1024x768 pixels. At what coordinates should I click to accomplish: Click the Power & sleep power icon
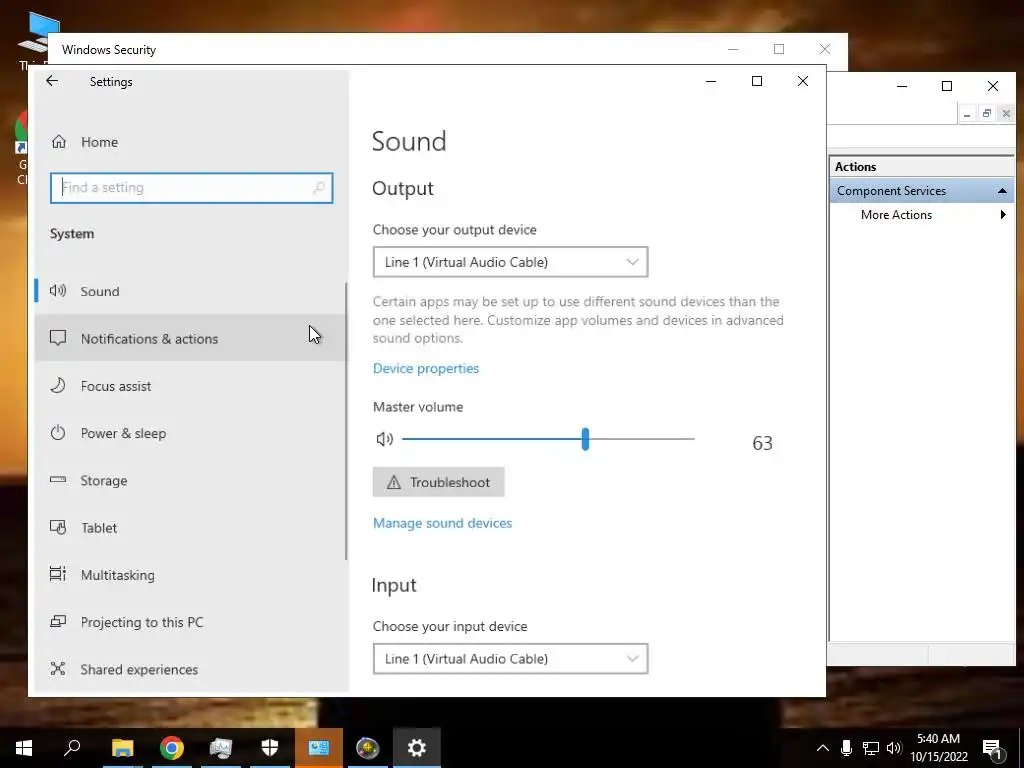click(58, 432)
